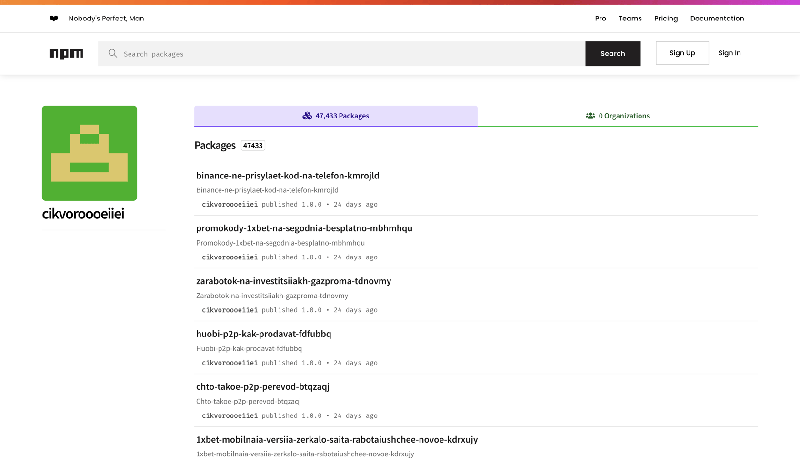Click publisher name under zarabotok package
The height and width of the screenshot is (464, 800).
[x=230, y=310]
